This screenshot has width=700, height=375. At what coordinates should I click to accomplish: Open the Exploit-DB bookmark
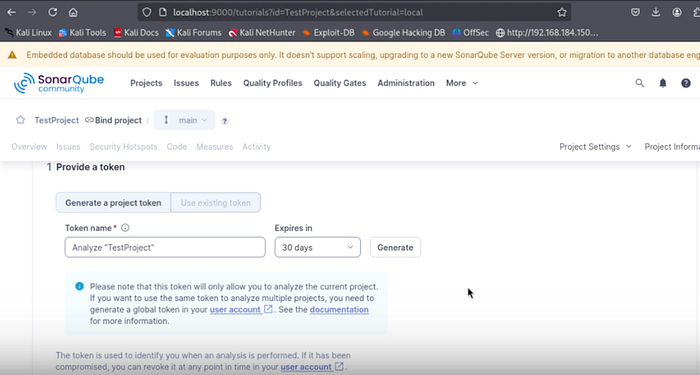pos(329,33)
